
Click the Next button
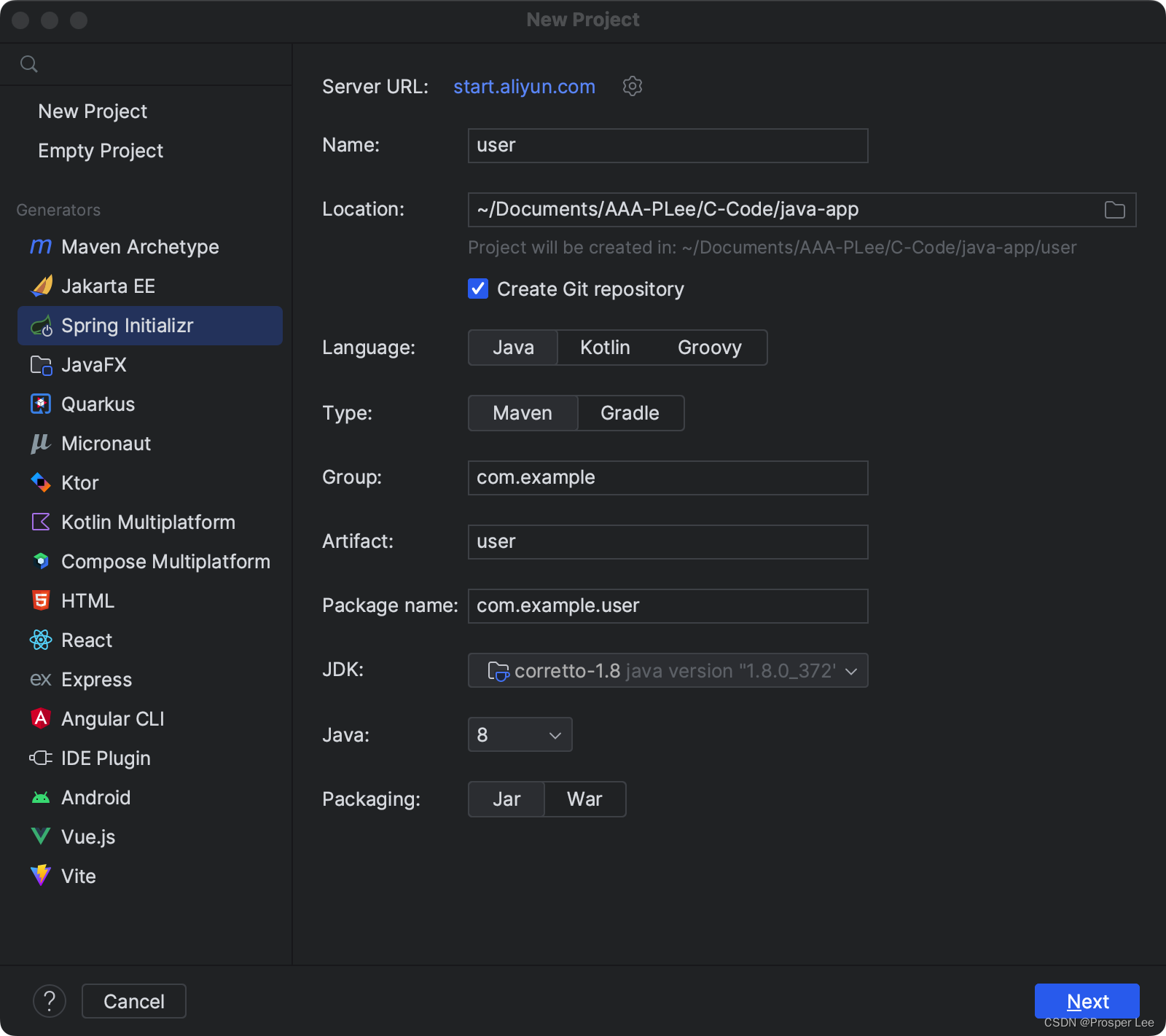[x=1087, y=1001]
